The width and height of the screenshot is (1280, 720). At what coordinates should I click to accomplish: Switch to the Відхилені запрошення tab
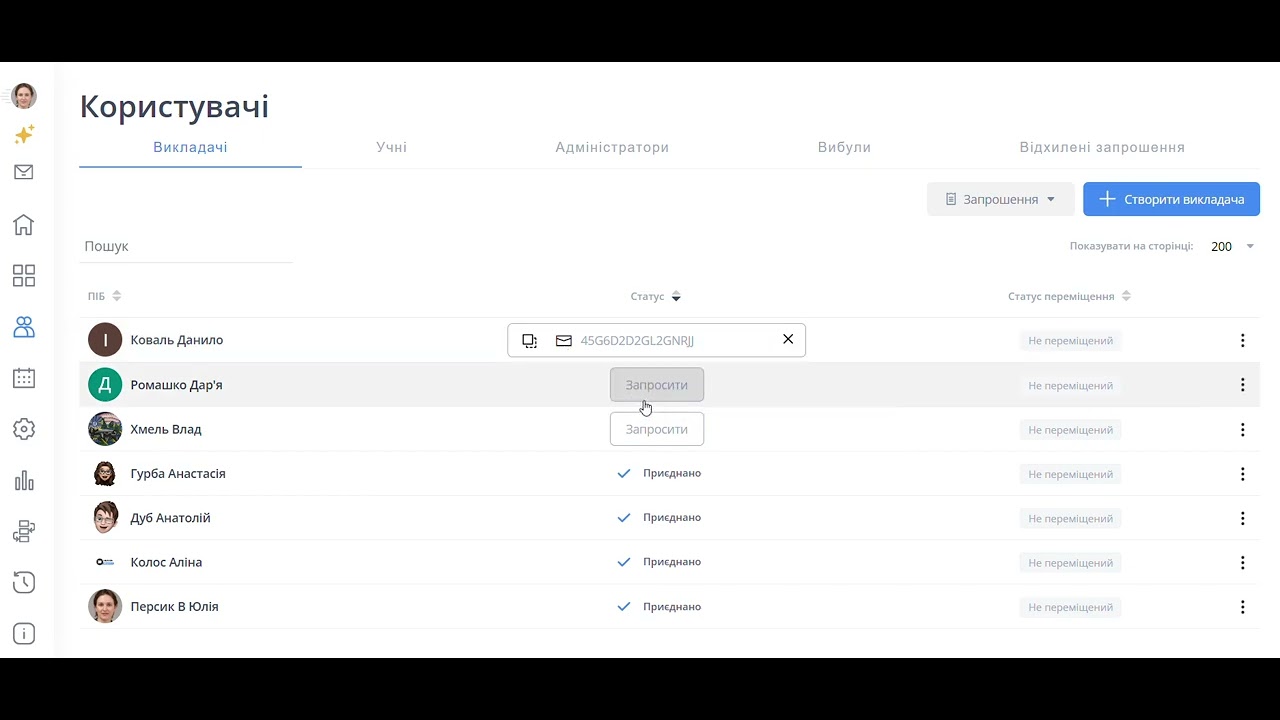point(1102,147)
